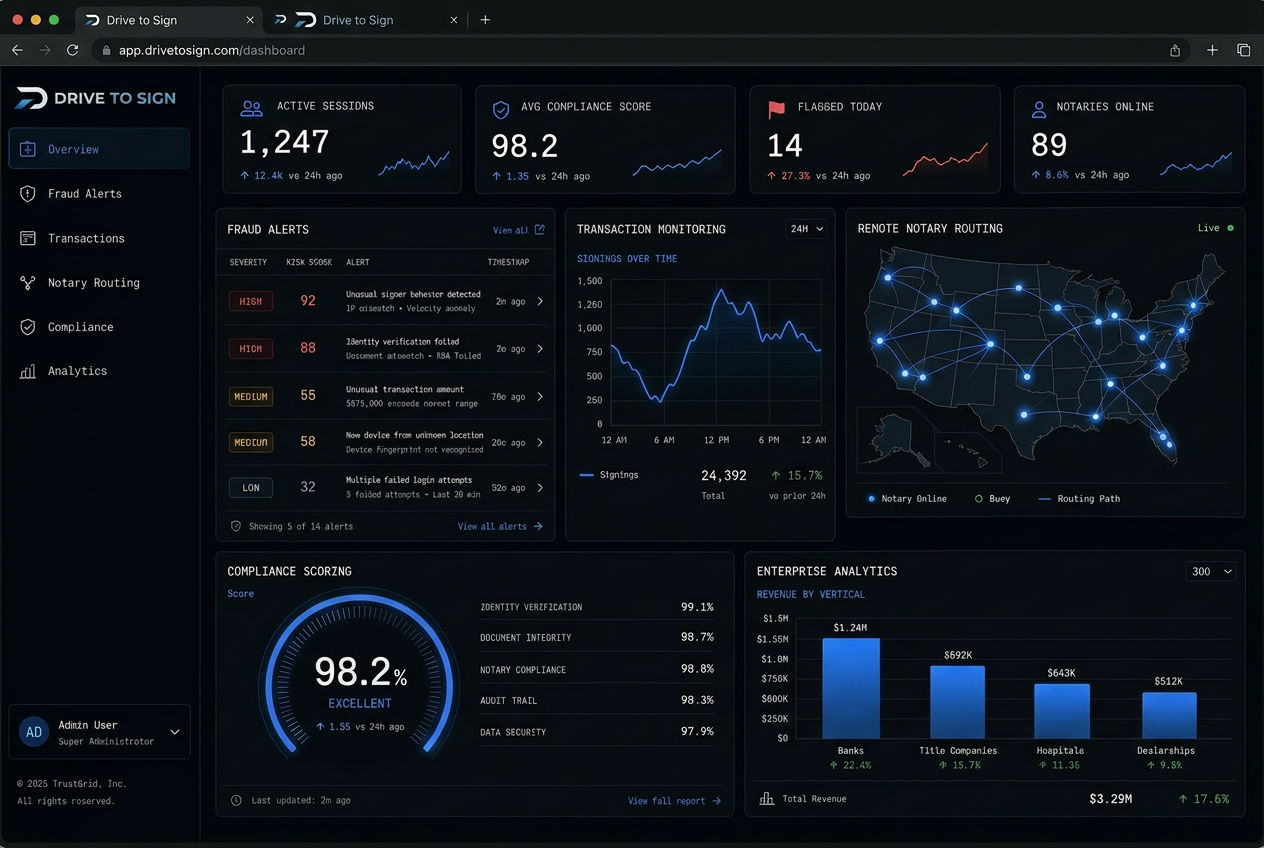The width and height of the screenshot is (1264, 848).
Task: Open the 300 dropdown in Enterprise Analytics
Action: pos(1211,572)
